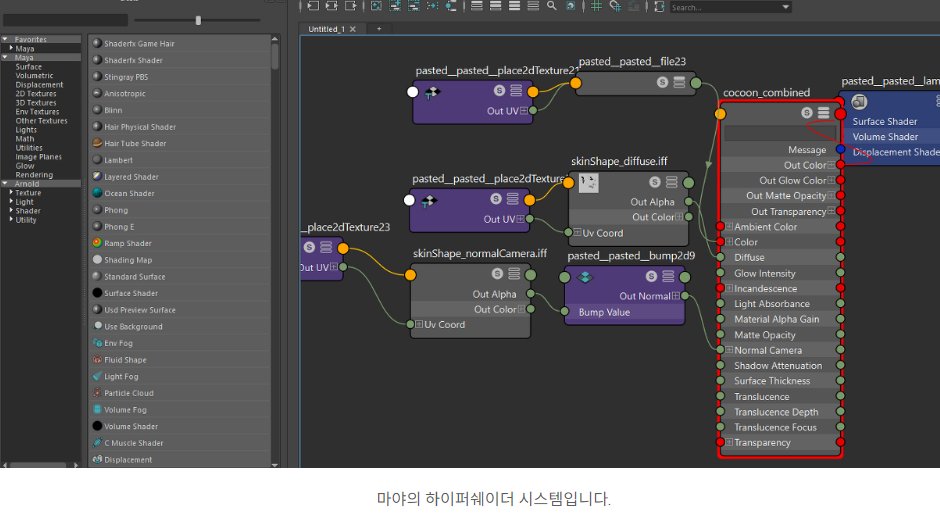Click the magnifier filter icon in toolbar
The width and height of the screenshot is (940, 517).
coord(552,6)
